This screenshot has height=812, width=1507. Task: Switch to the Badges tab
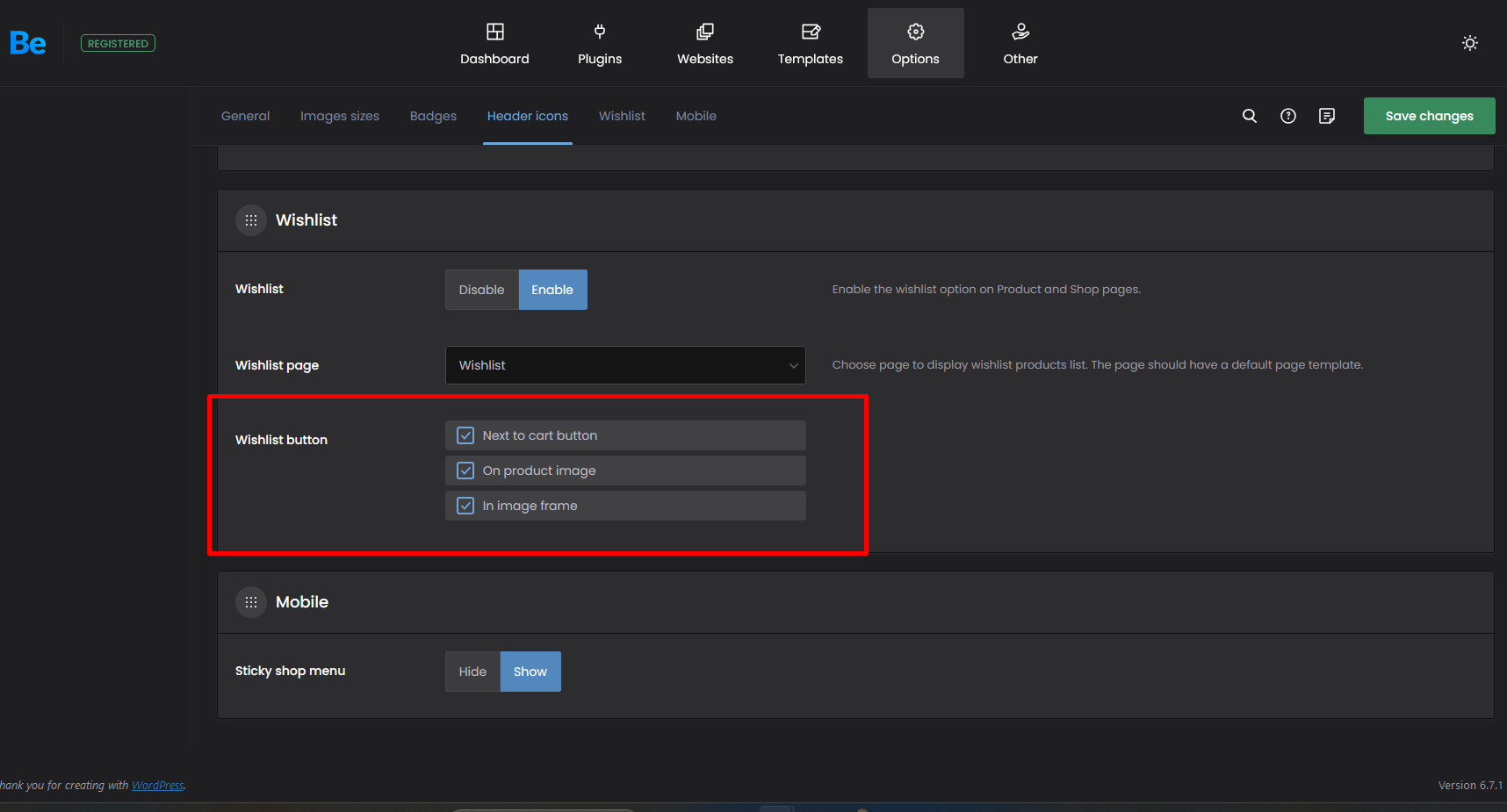[433, 116]
